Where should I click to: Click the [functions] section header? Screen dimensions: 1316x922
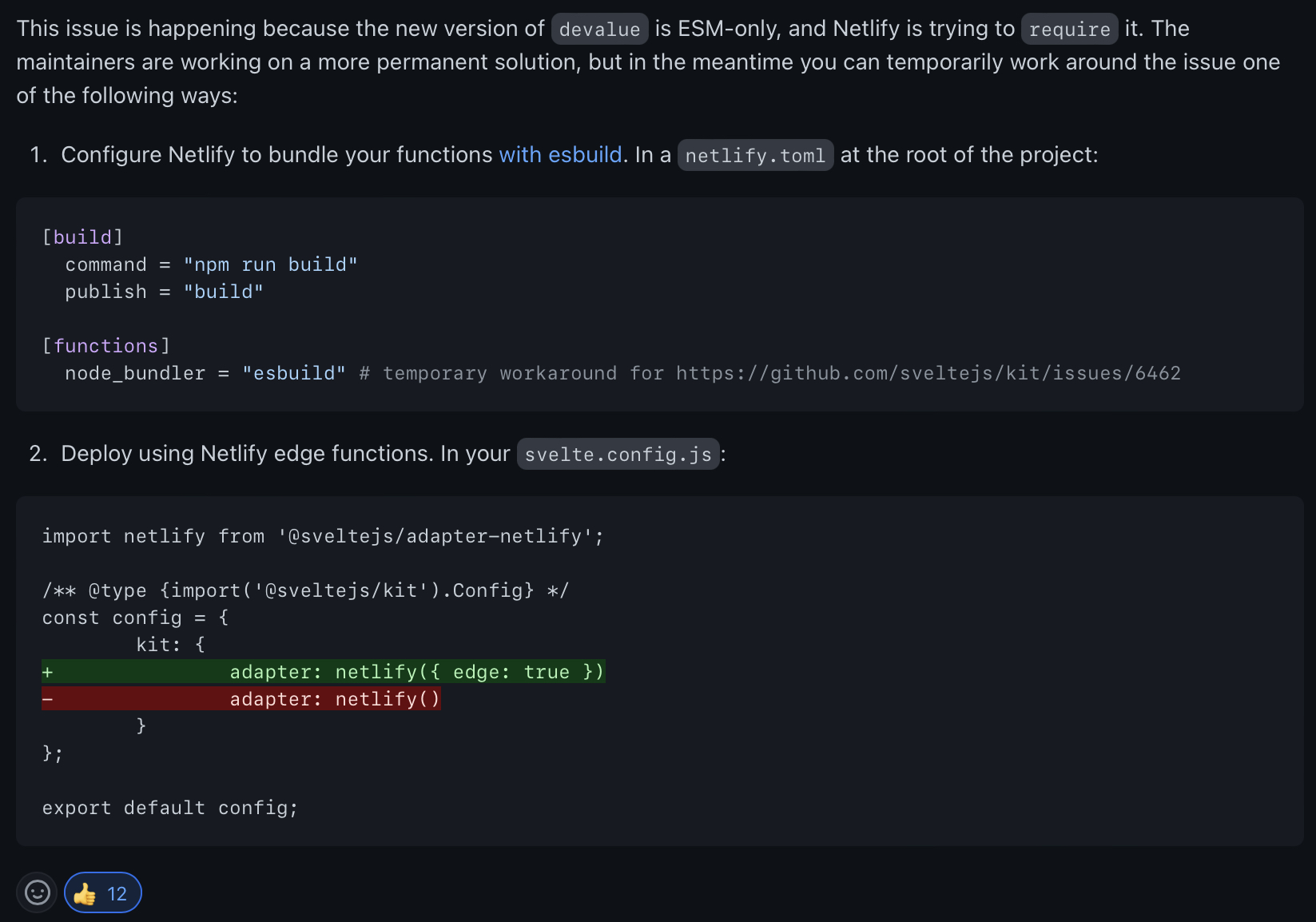(105, 346)
